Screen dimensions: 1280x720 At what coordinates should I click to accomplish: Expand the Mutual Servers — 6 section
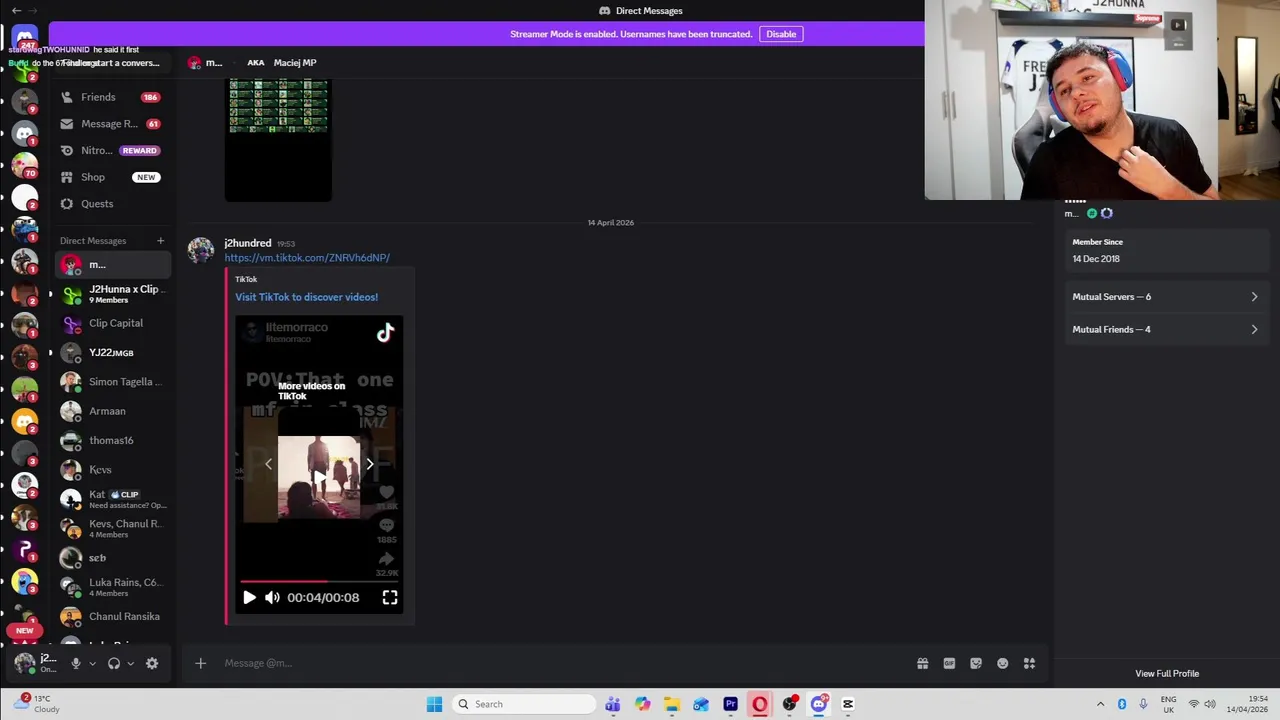1165,297
